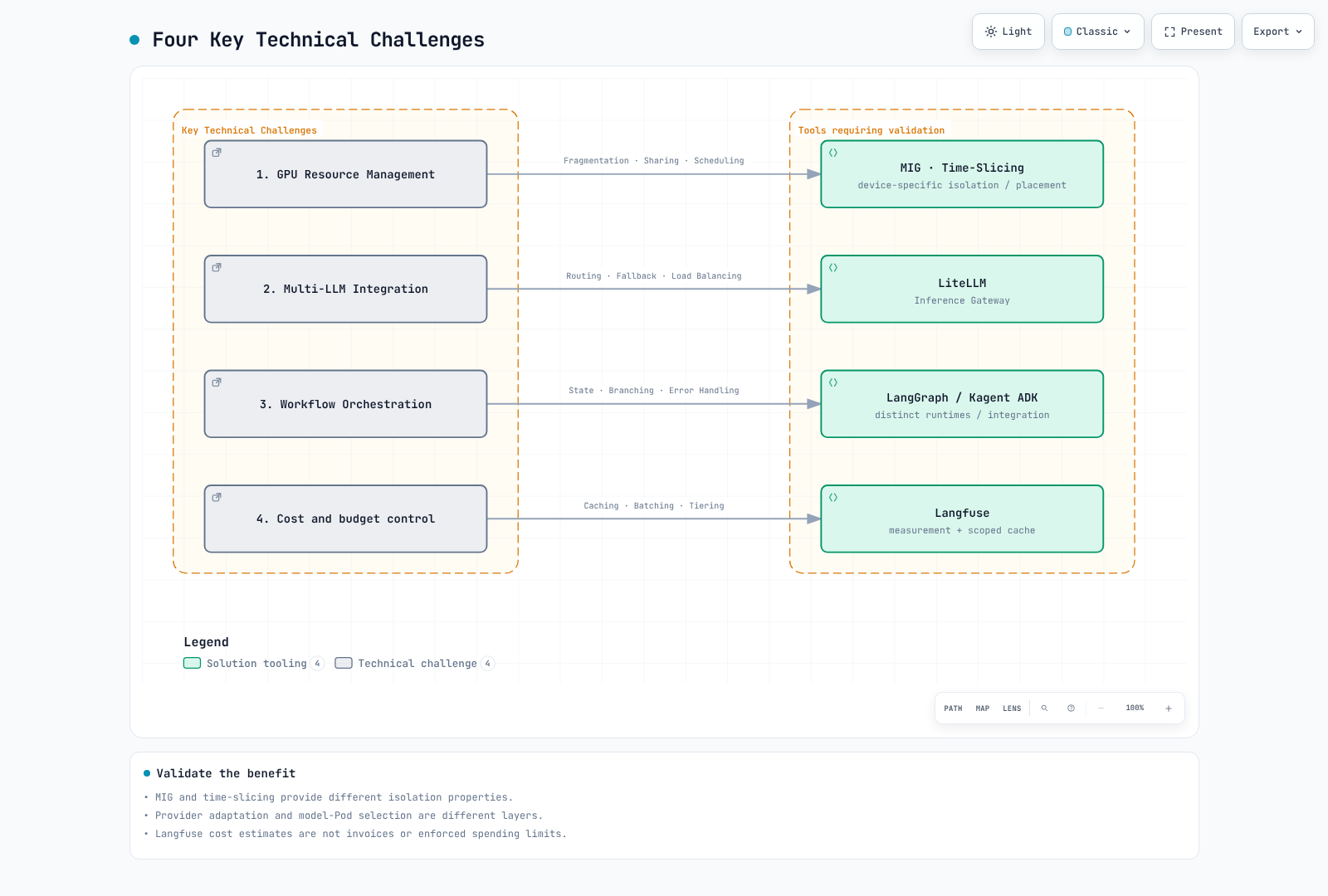The width and height of the screenshot is (1328, 896).
Task: Open link icon on Cost and budget control node
Action: (x=217, y=497)
